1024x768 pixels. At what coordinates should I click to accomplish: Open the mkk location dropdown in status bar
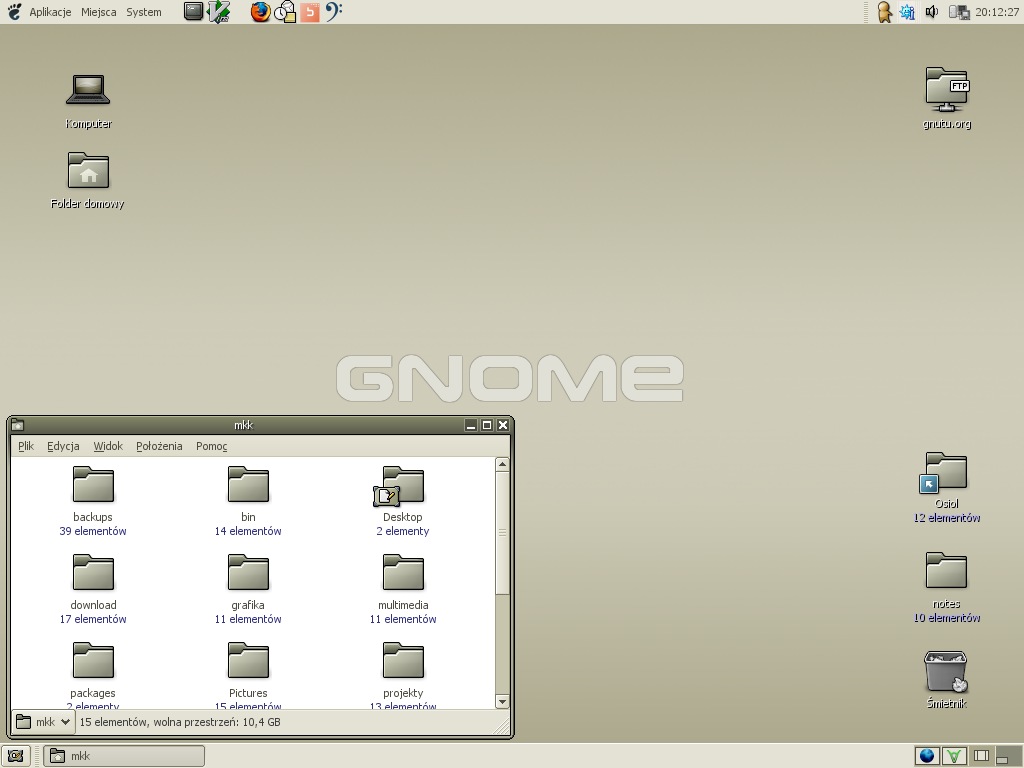pyautogui.click(x=43, y=722)
